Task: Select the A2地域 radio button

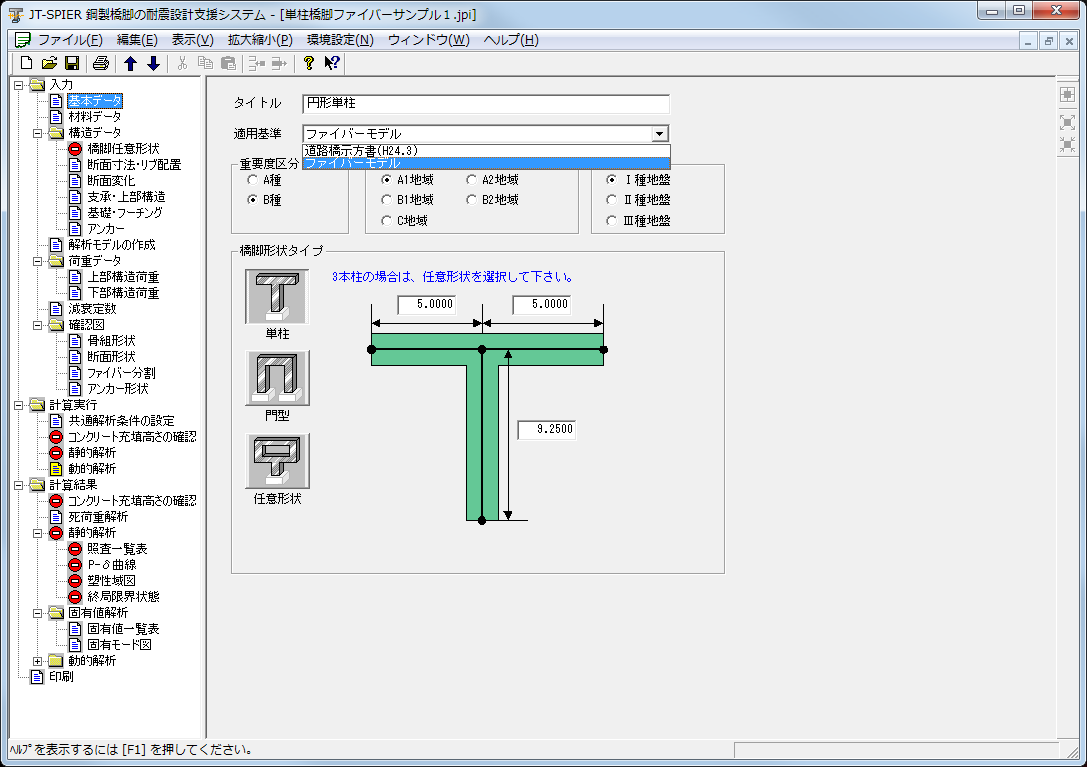Action: coord(472,181)
